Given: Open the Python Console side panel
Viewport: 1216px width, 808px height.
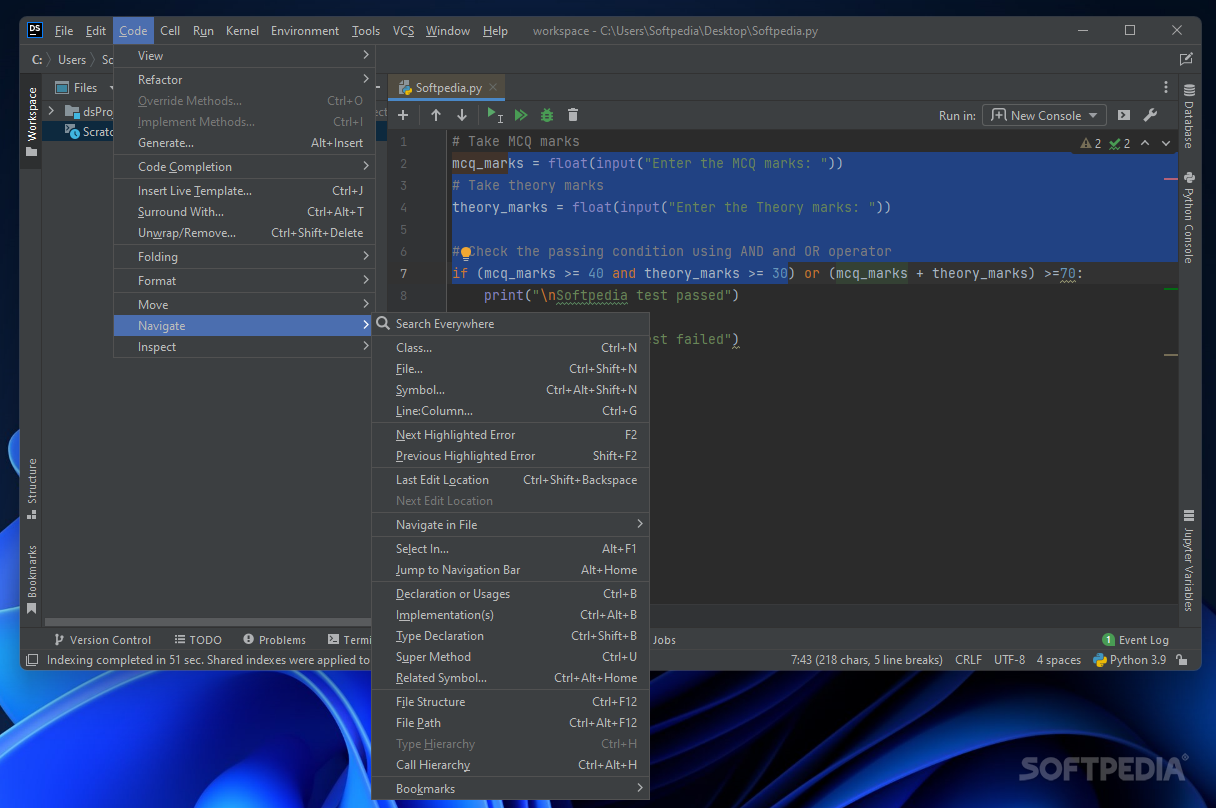Looking at the screenshot, I should click(1189, 216).
